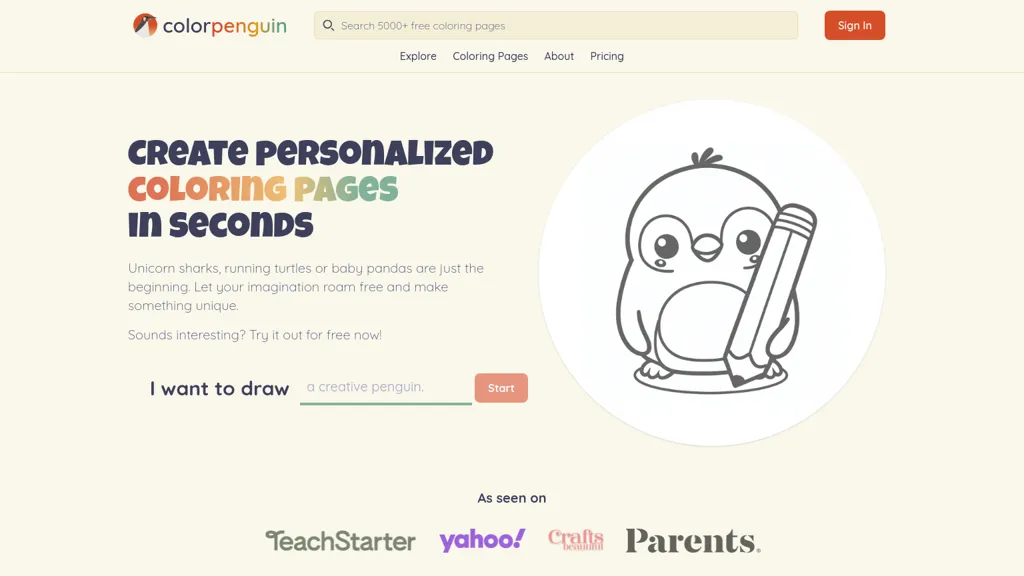Focus the Search 5000+ free coloring pages box
This screenshot has width=1024, height=576.
coord(556,25)
